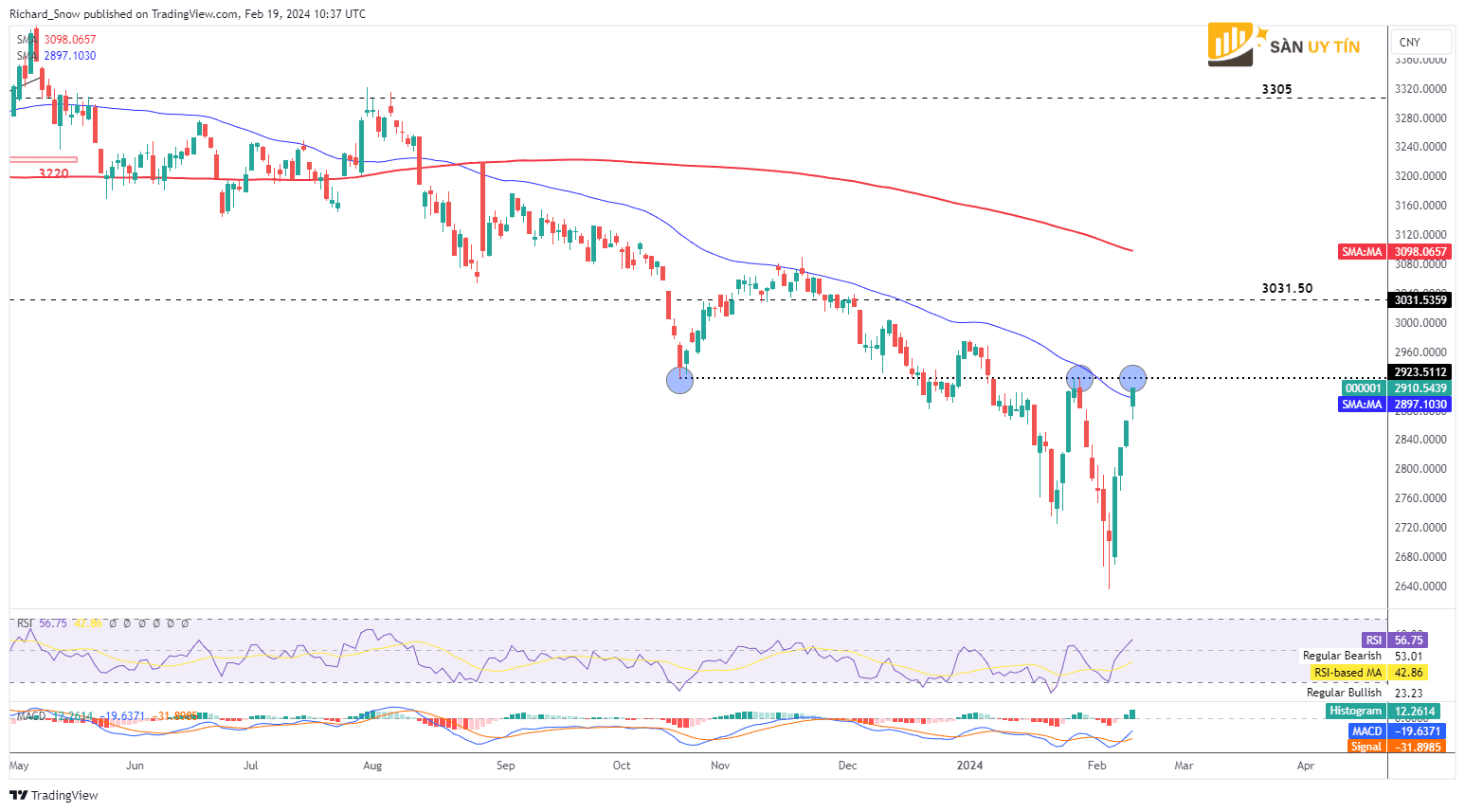Click the Sep label on the time axis
The image size is (1465, 812).
(506, 766)
